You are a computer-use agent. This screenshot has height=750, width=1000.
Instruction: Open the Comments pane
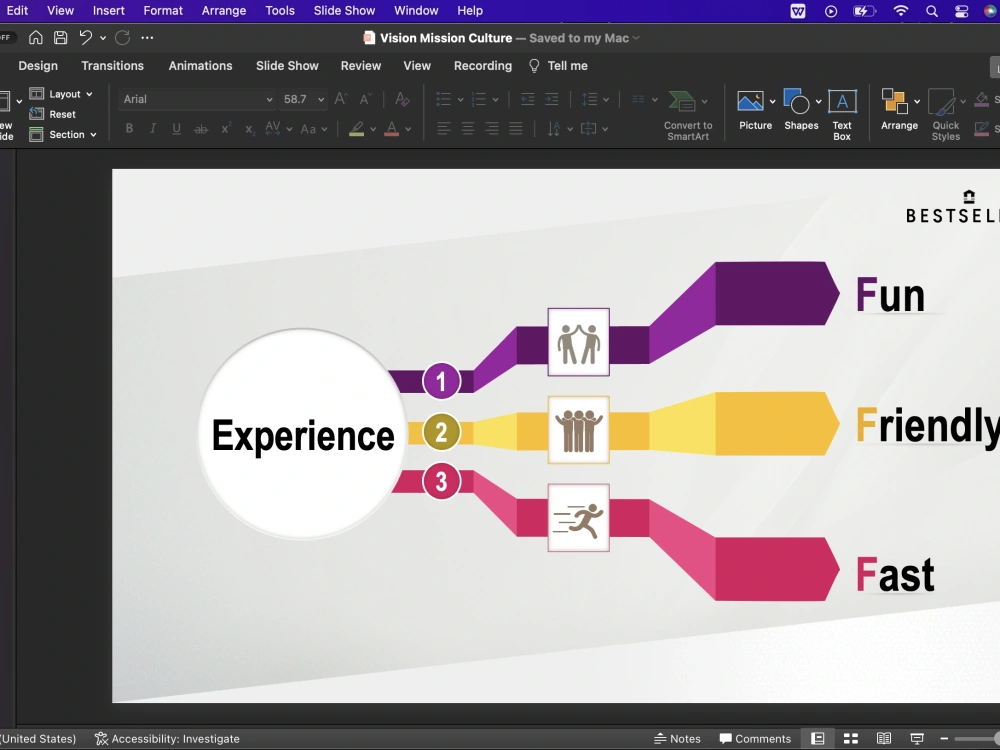tap(756, 738)
